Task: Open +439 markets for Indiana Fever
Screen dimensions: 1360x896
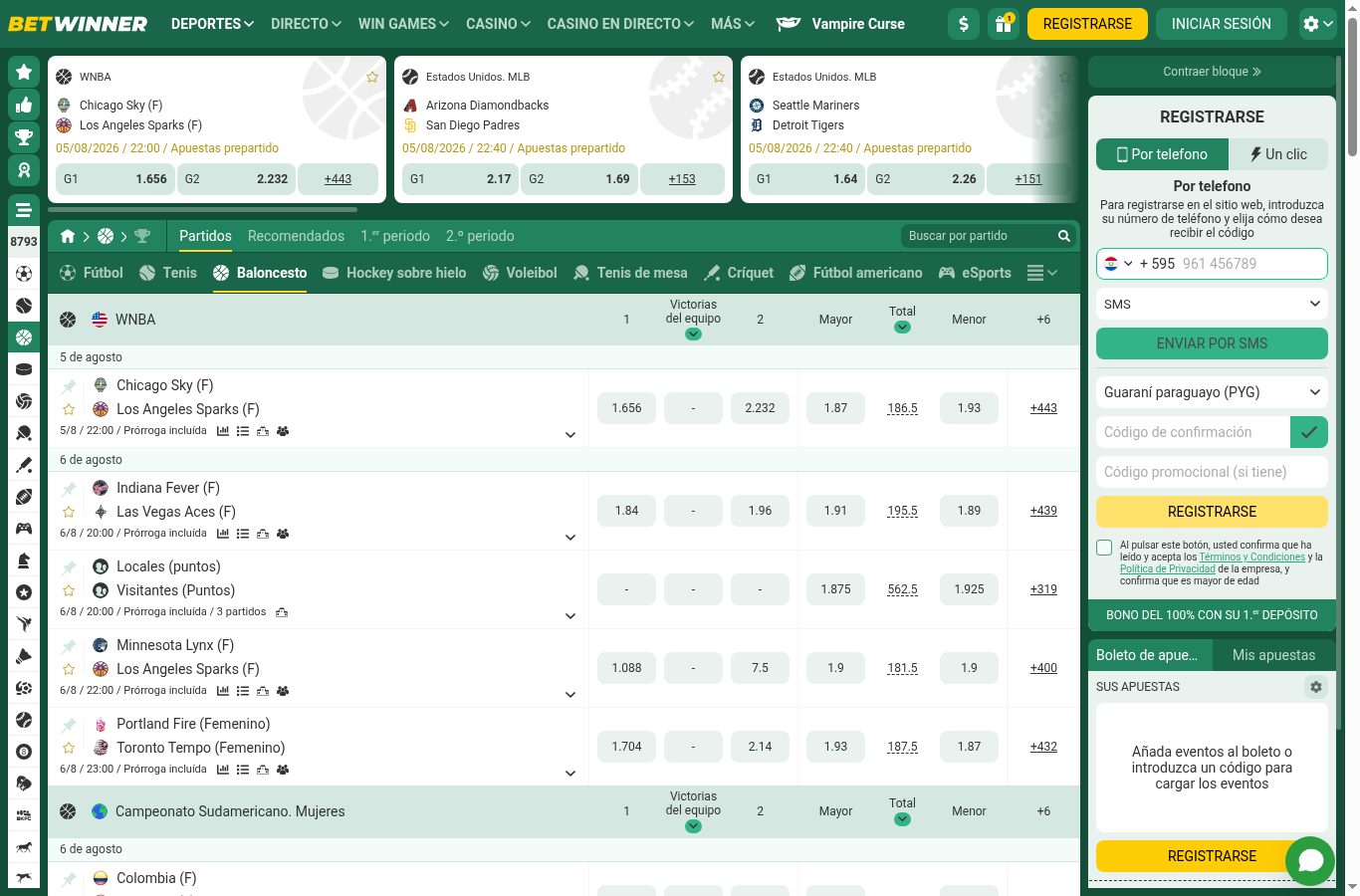Action: [x=1043, y=511]
